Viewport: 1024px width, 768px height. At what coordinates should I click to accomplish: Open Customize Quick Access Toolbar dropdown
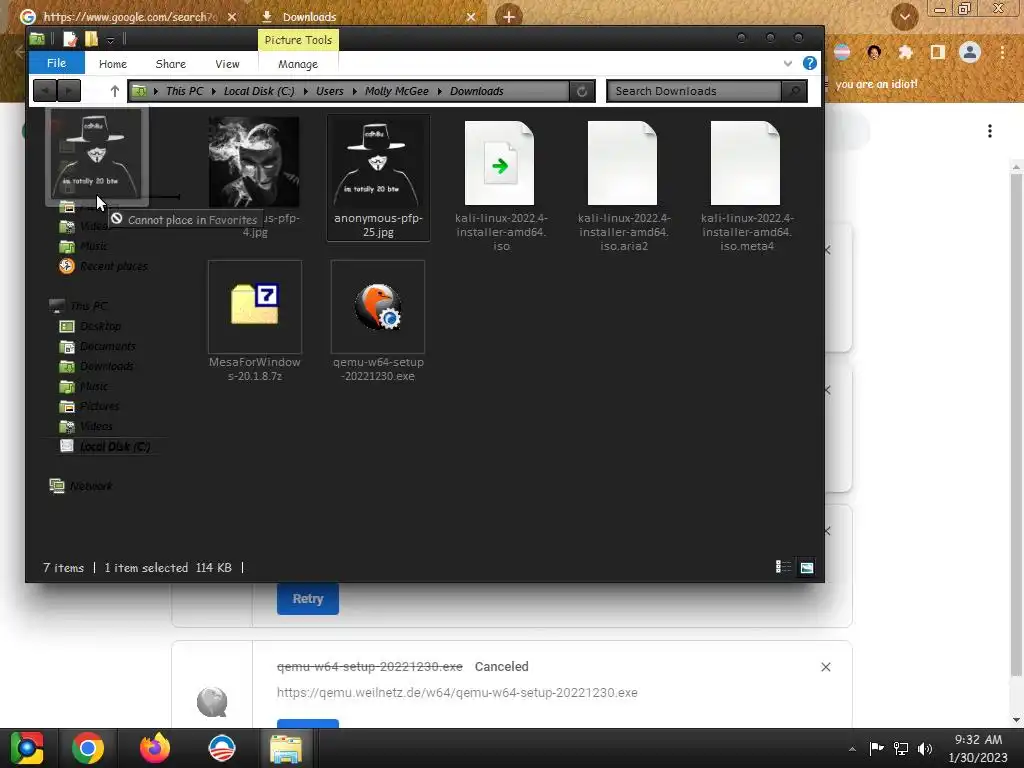click(x=110, y=40)
